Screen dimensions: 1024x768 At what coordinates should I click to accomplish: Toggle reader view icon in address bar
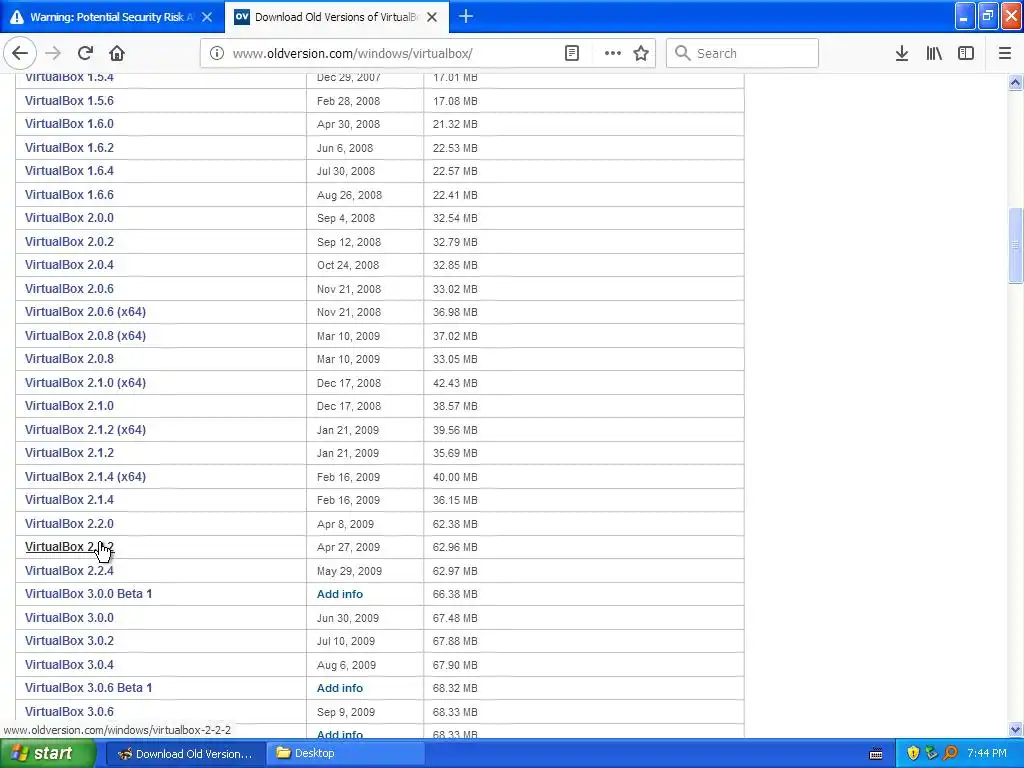point(571,53)
